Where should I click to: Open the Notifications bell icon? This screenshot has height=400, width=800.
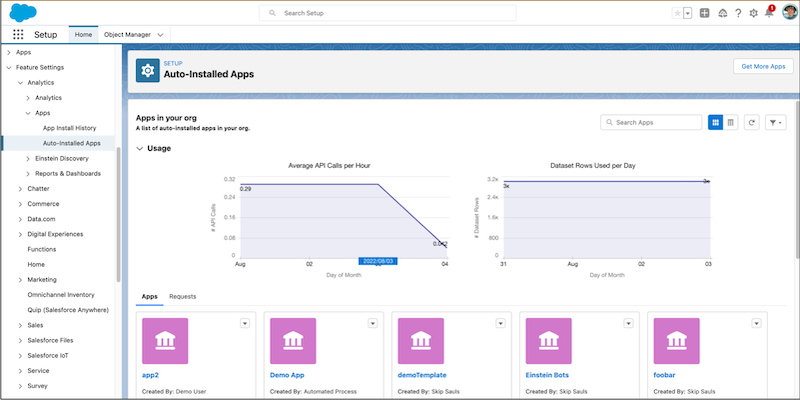coord(769,13)
